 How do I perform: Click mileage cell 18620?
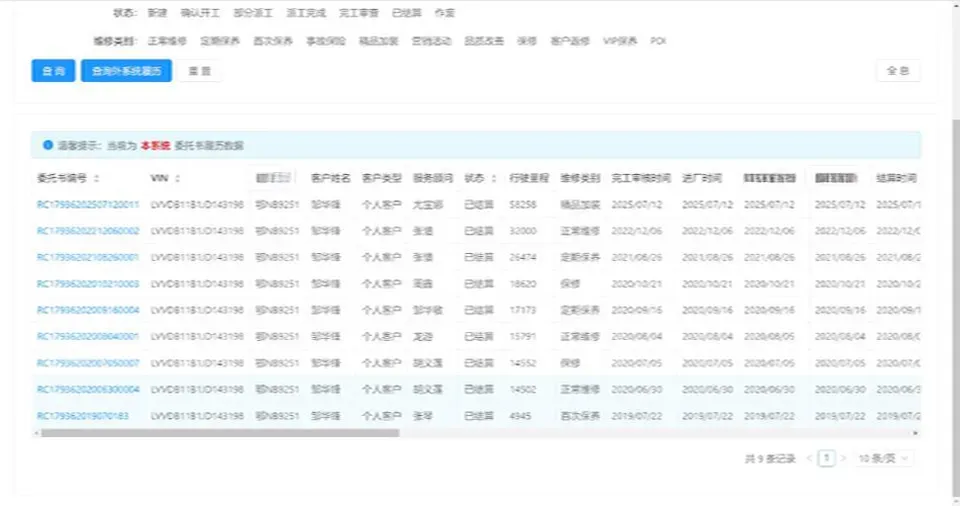click(523, 284)
